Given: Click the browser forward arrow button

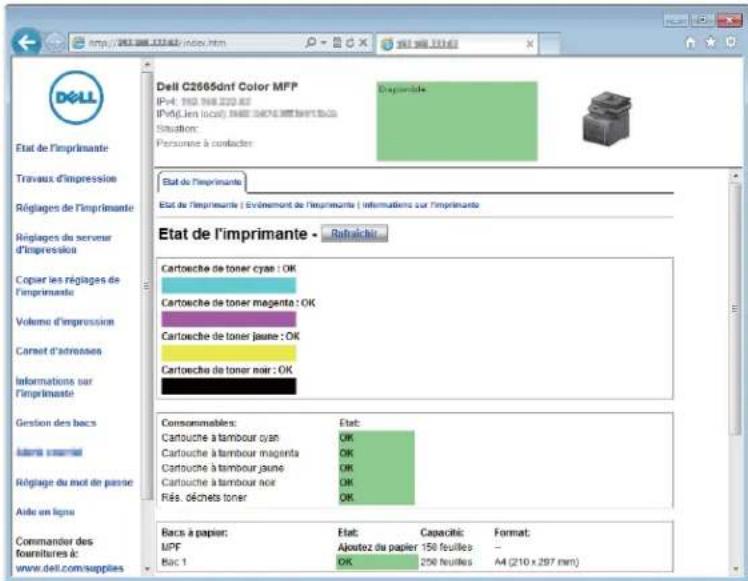Looking at the screenshot, I should click(x=55, y=43).
